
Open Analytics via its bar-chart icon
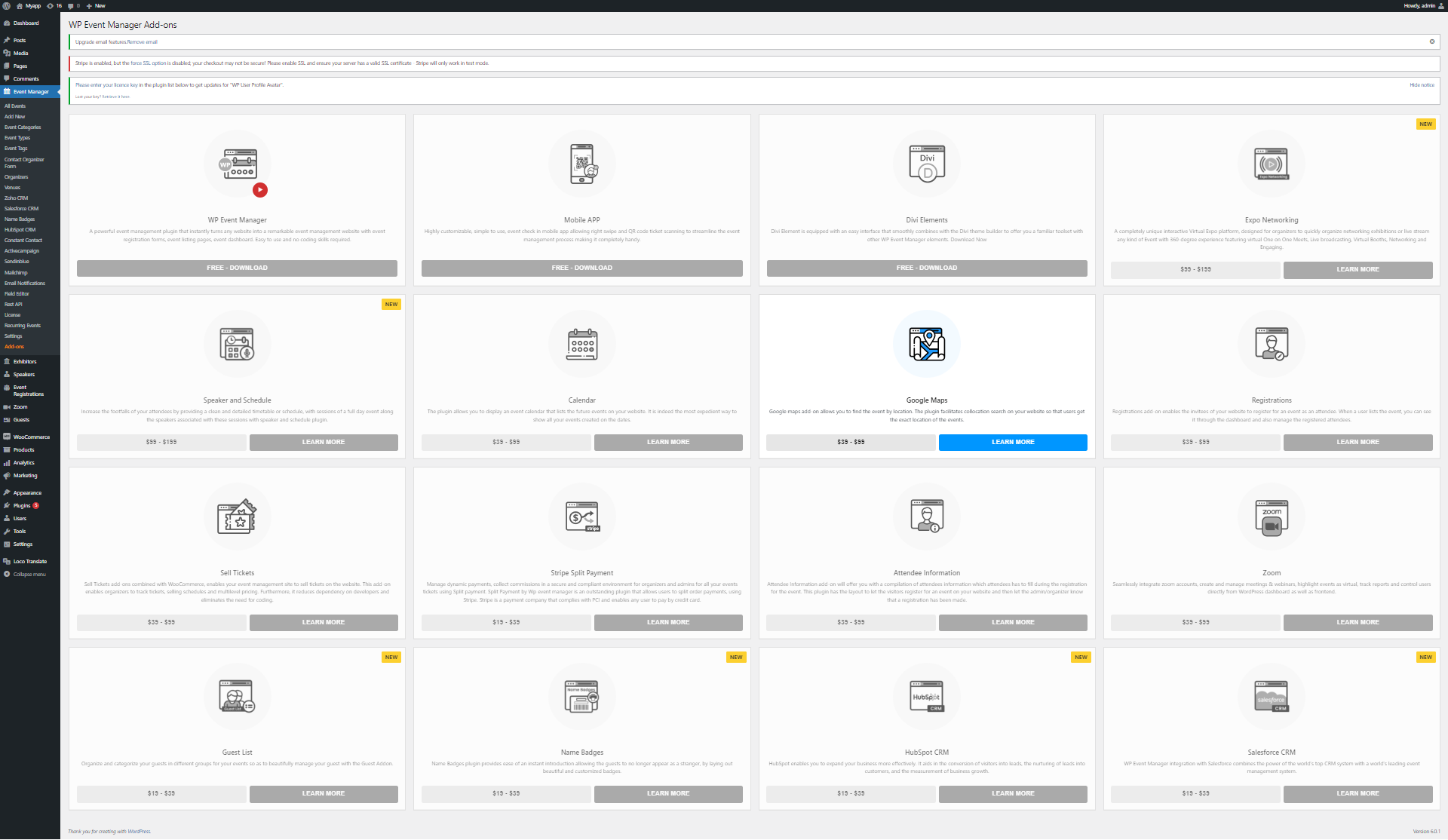[x=7, y=462]
